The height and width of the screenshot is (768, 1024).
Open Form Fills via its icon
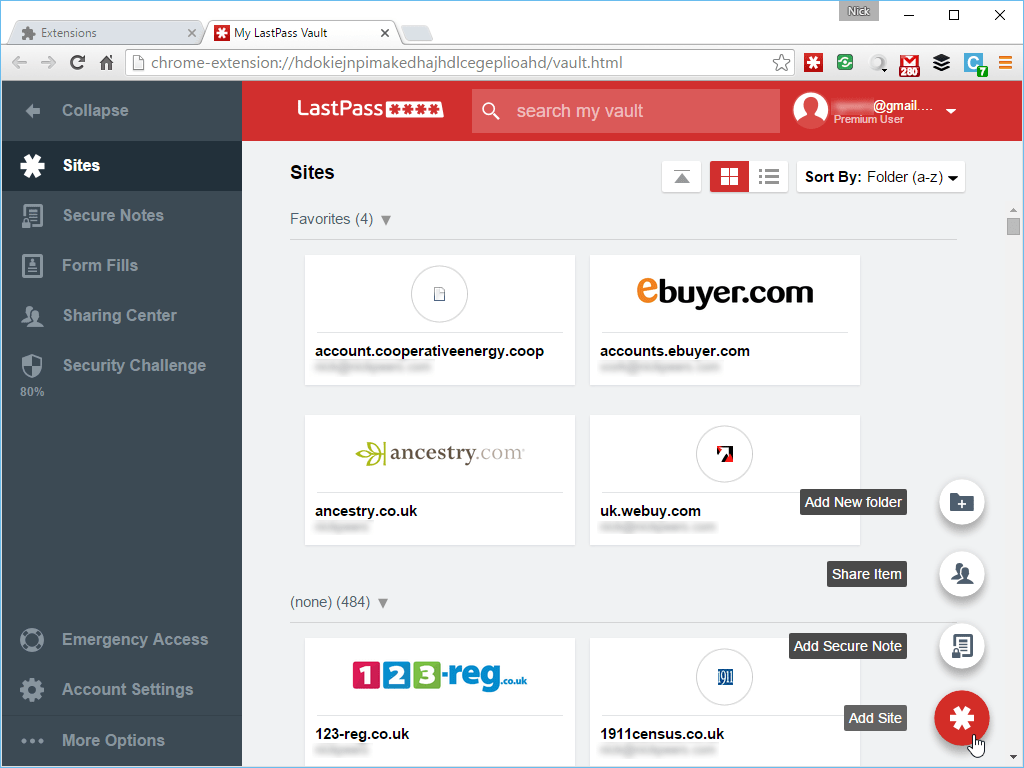34,265
